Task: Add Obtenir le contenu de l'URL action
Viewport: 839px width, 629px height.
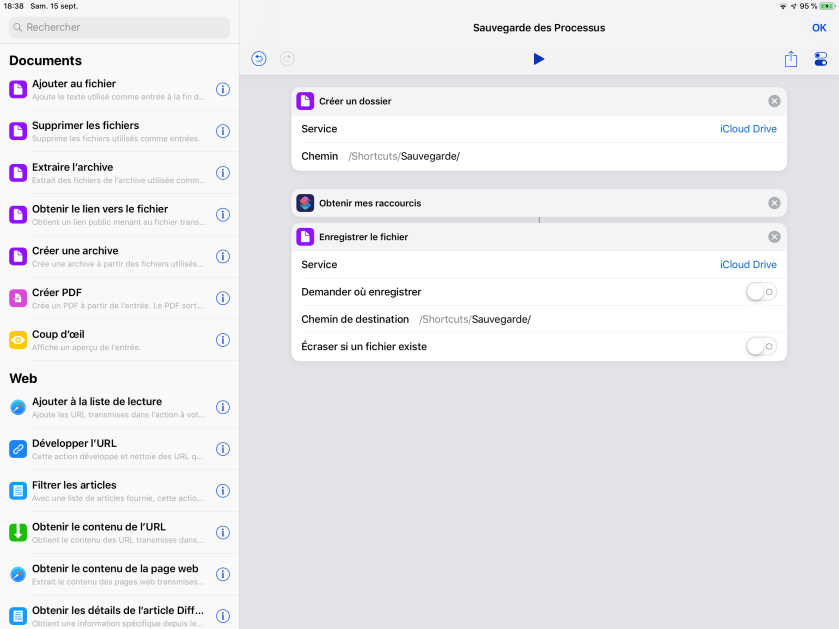Action: coord(110,532)
